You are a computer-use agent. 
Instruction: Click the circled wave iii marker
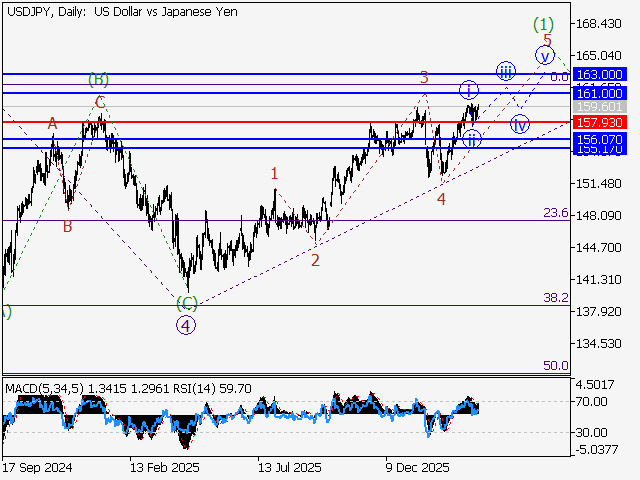pyautogui.click(x=505, y=70)
